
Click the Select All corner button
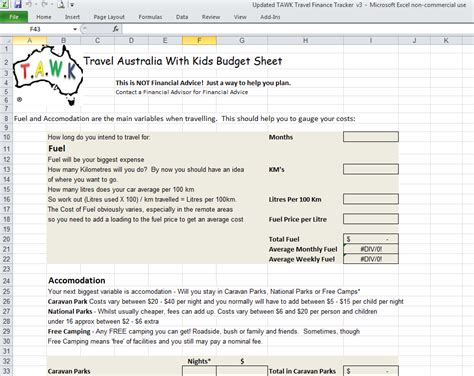tap(6, 40)
